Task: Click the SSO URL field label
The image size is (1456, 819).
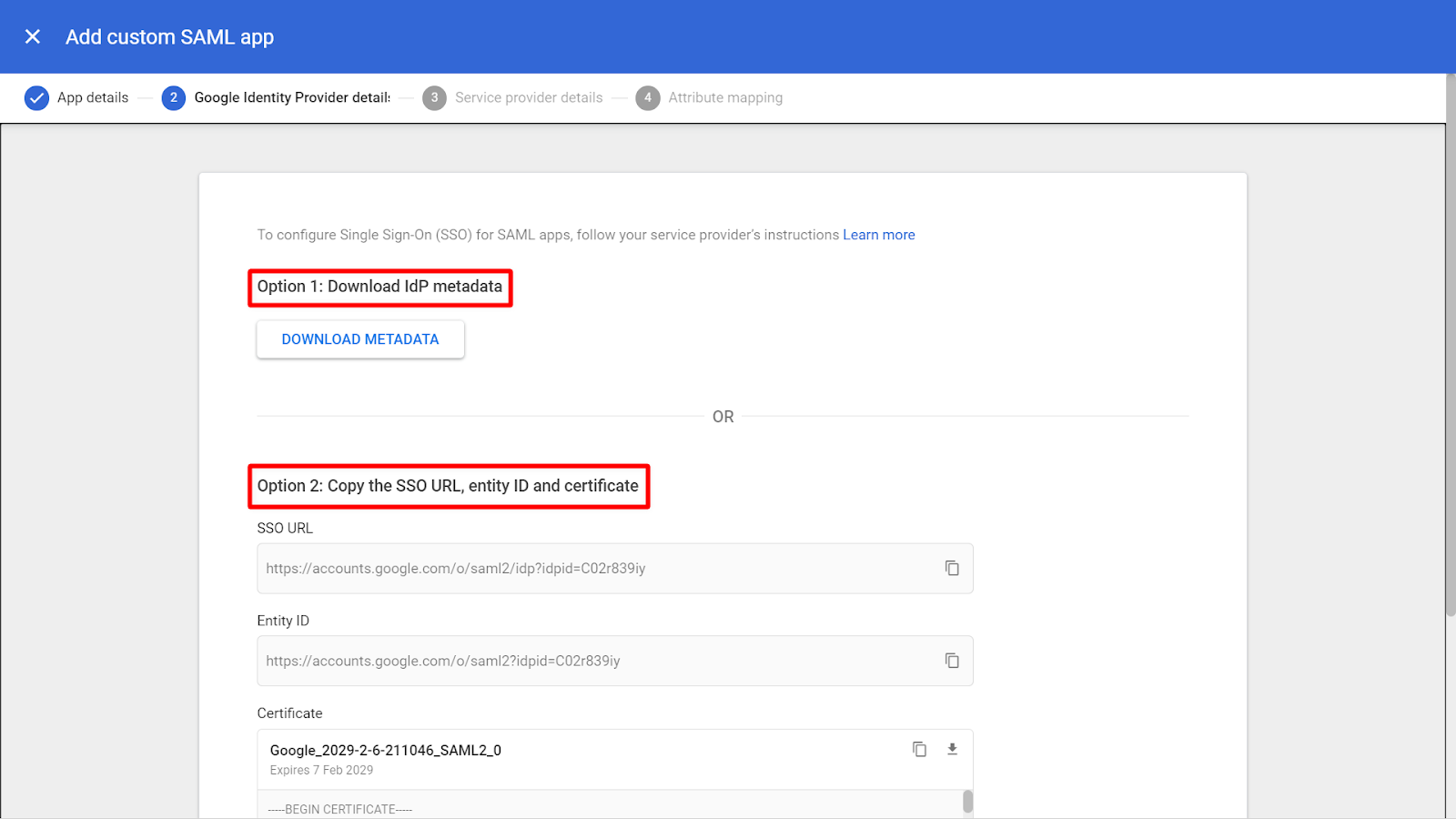Action: click(285, 528)
